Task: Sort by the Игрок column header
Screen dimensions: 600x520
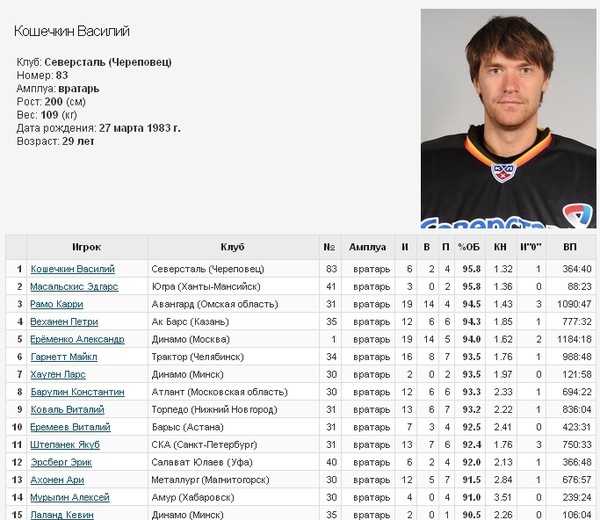Action: pyautogui.click(x=87, y=247)
